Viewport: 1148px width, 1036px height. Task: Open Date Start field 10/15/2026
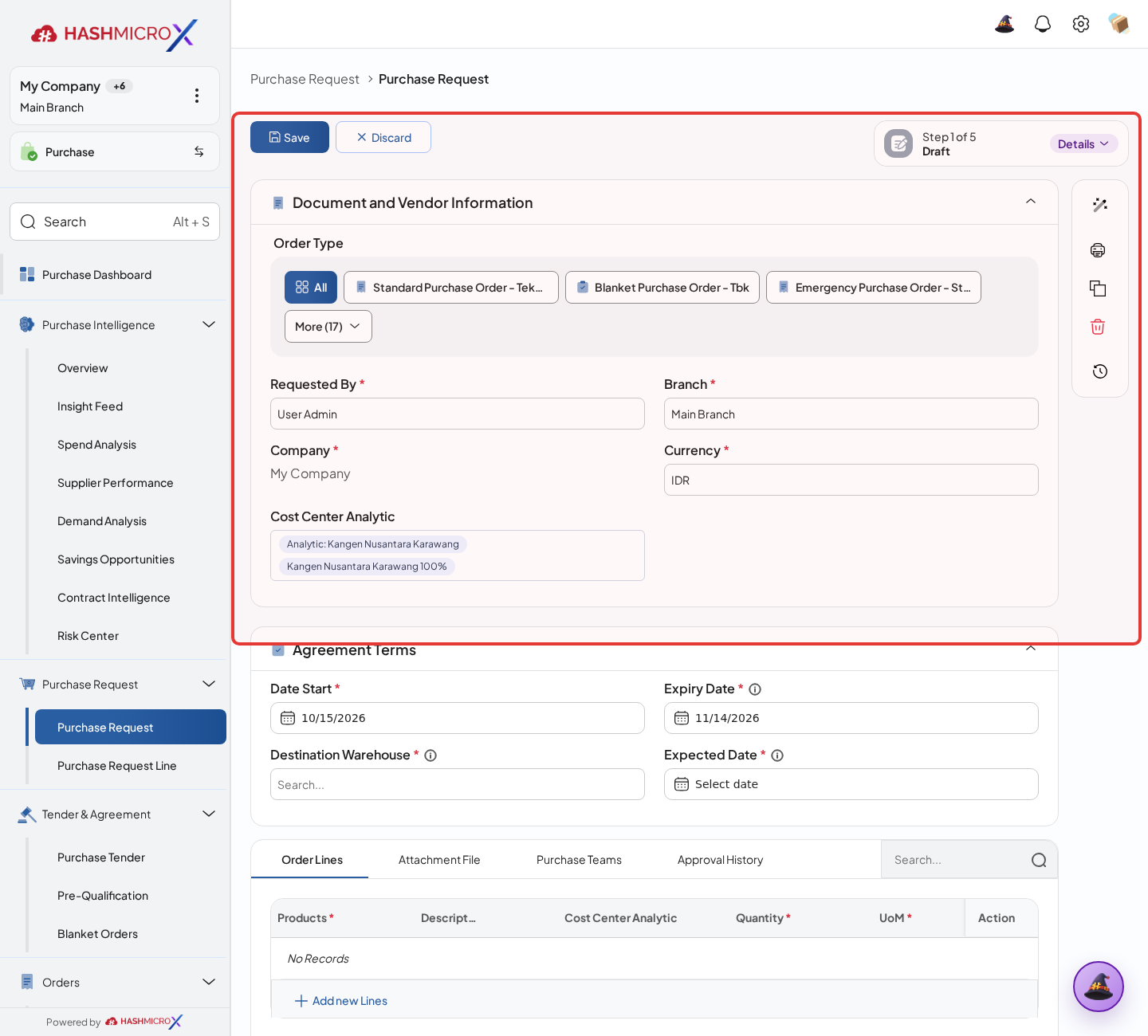(458, 718)
